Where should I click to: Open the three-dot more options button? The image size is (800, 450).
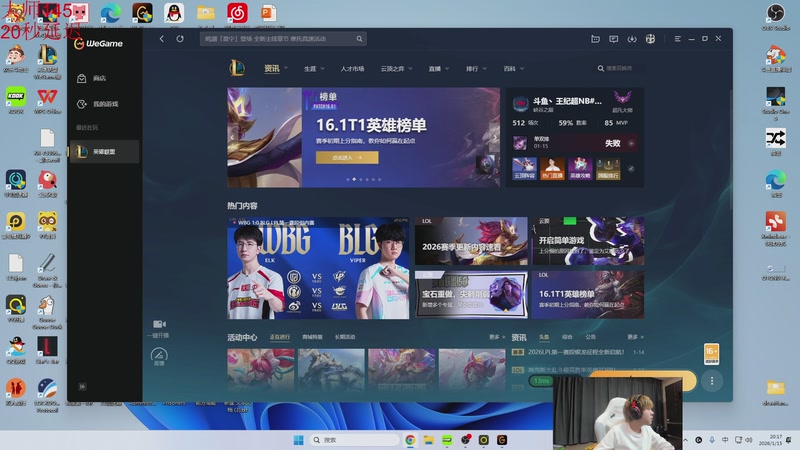712,381
